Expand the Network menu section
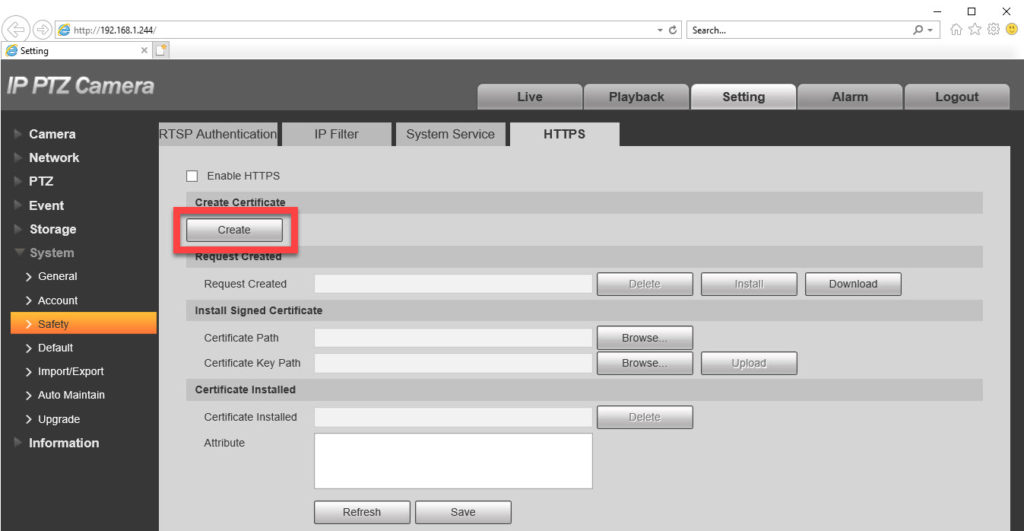Image resolution: width=1024 pixels, height=531 pixels. [54, 158]
